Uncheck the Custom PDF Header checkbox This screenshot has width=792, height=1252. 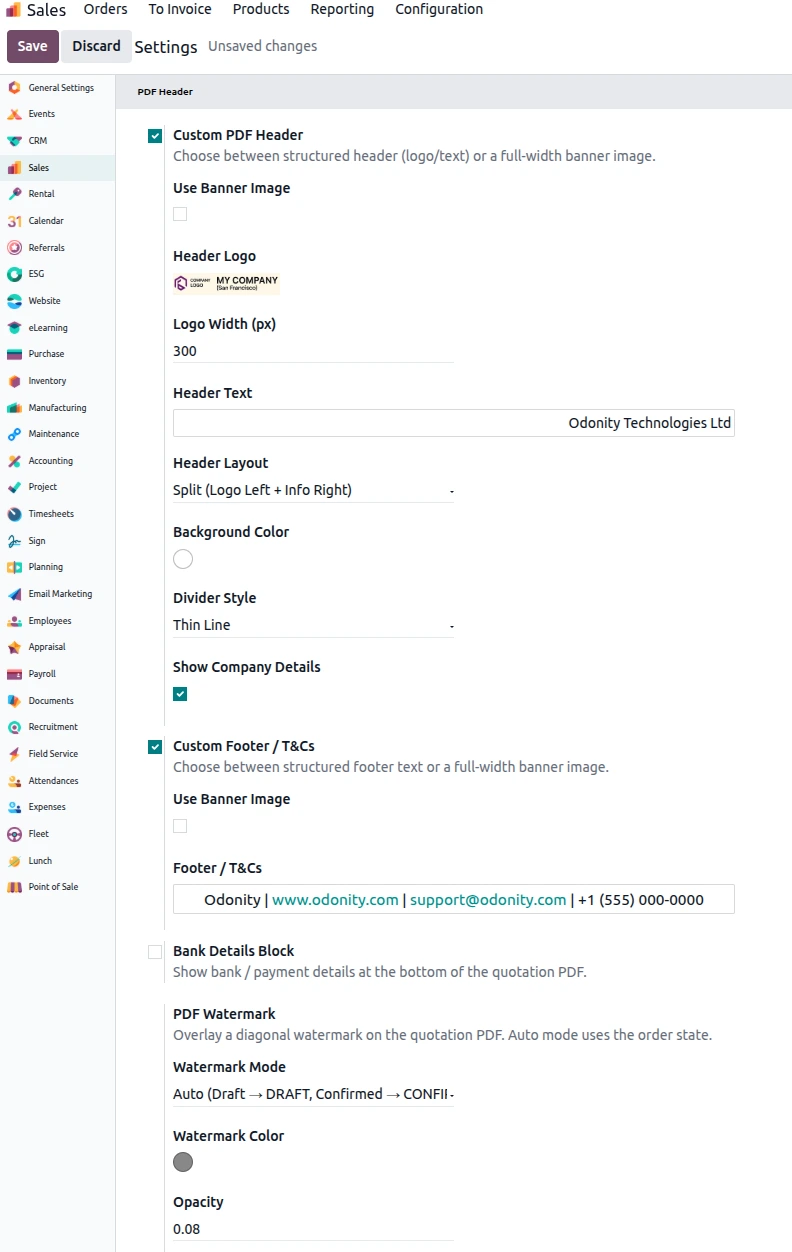(155, 136)
